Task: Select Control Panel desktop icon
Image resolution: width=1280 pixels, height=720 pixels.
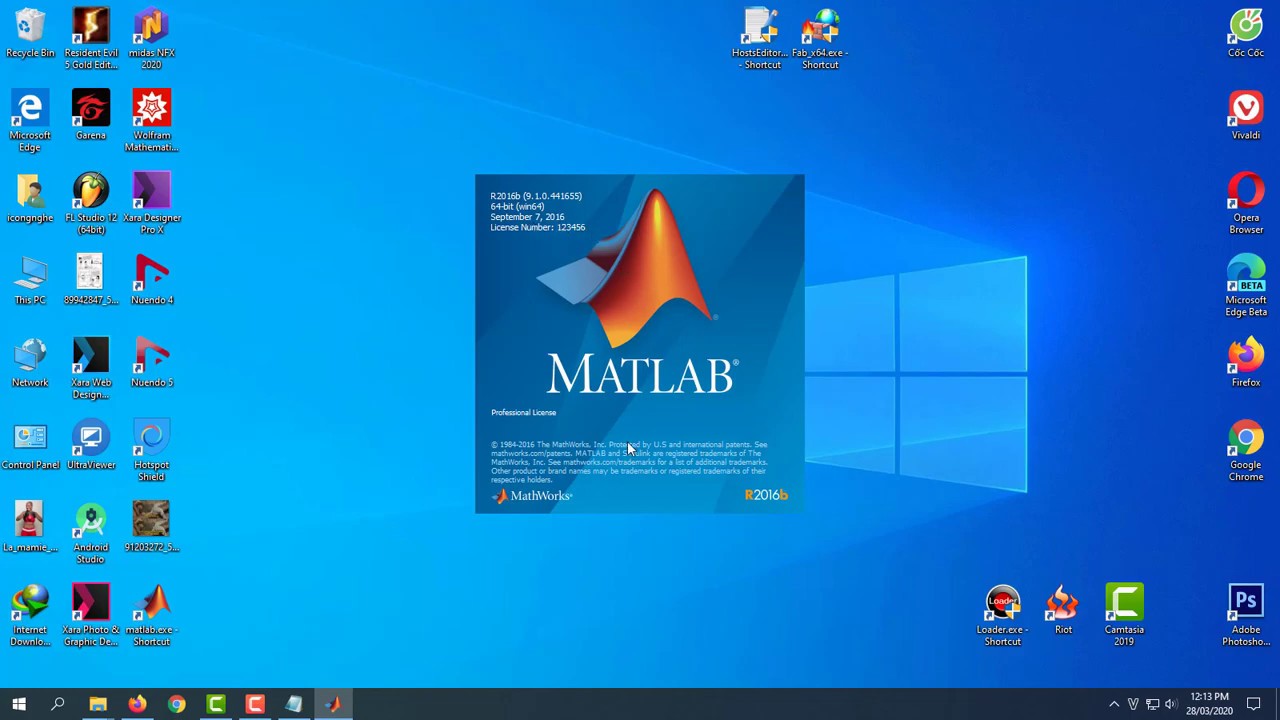Action: point(30,445)
